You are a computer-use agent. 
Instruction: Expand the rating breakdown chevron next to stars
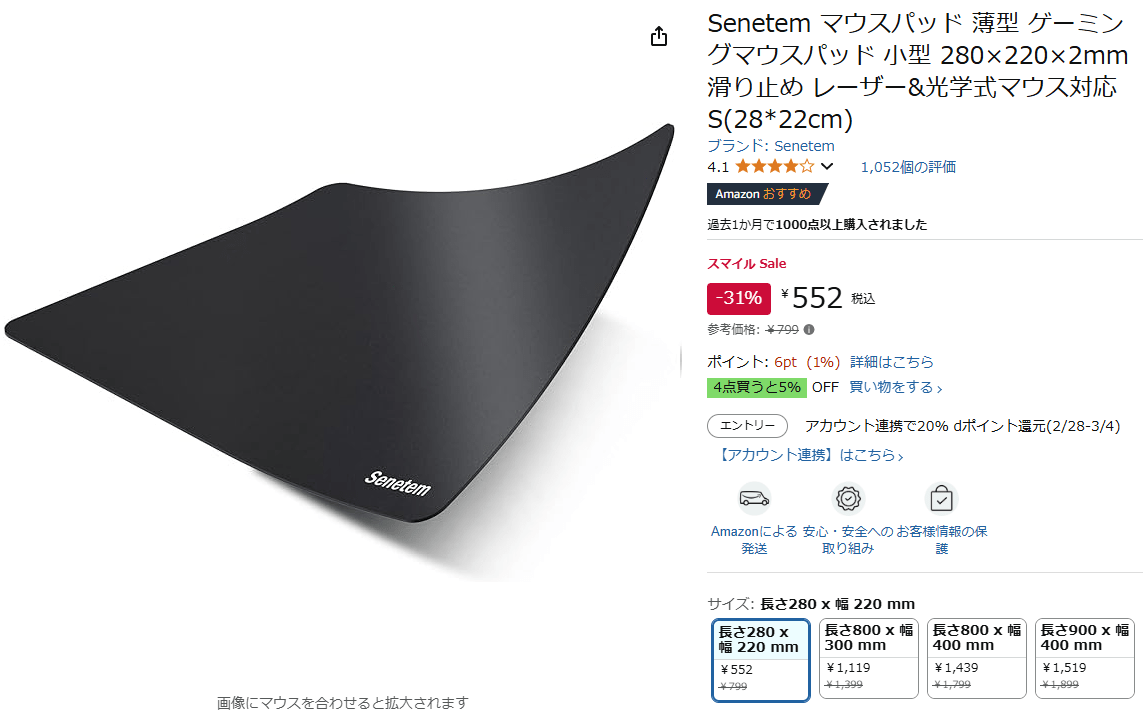(x=827, y=167)
